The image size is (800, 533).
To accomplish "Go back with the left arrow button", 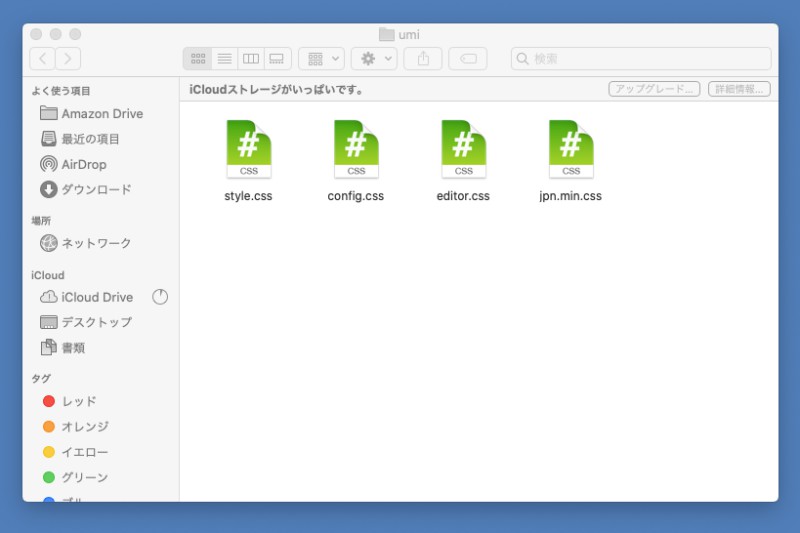I will click(42, 59).
